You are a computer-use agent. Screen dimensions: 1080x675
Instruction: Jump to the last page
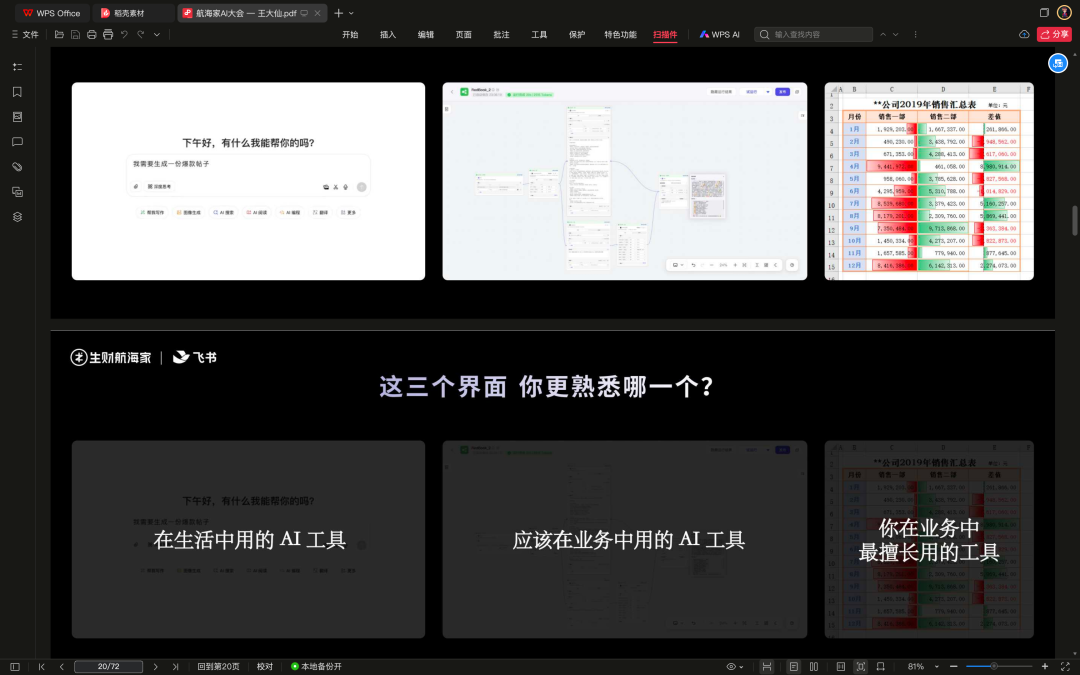pos(175,667)
